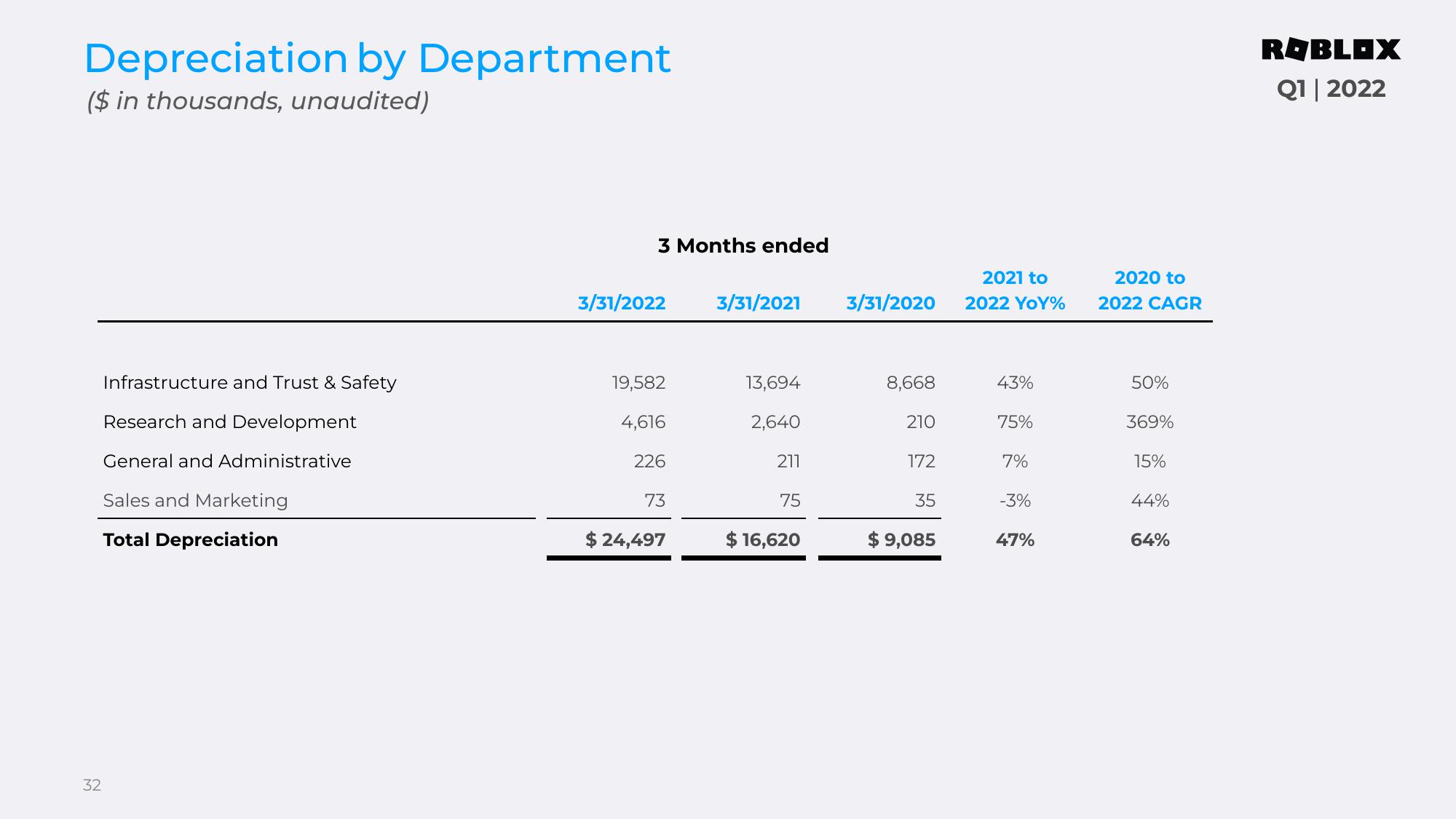Image resolution: width=1456 pixels, height=819 pixels.
Task: Click the '3/31/2020' column header
Action: (890, 303)
